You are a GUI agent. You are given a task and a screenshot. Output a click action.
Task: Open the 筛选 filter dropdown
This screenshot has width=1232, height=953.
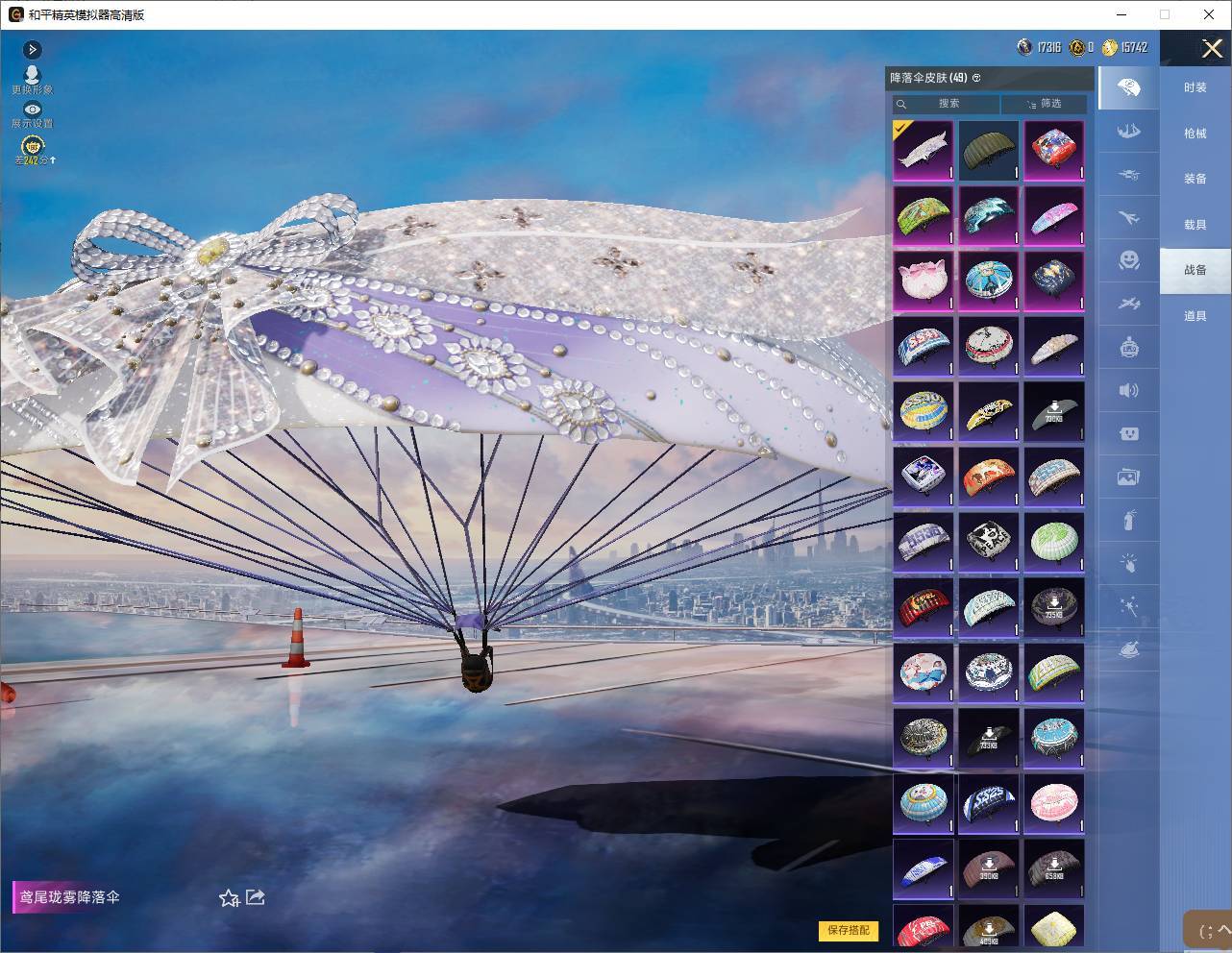(1045, 104)
